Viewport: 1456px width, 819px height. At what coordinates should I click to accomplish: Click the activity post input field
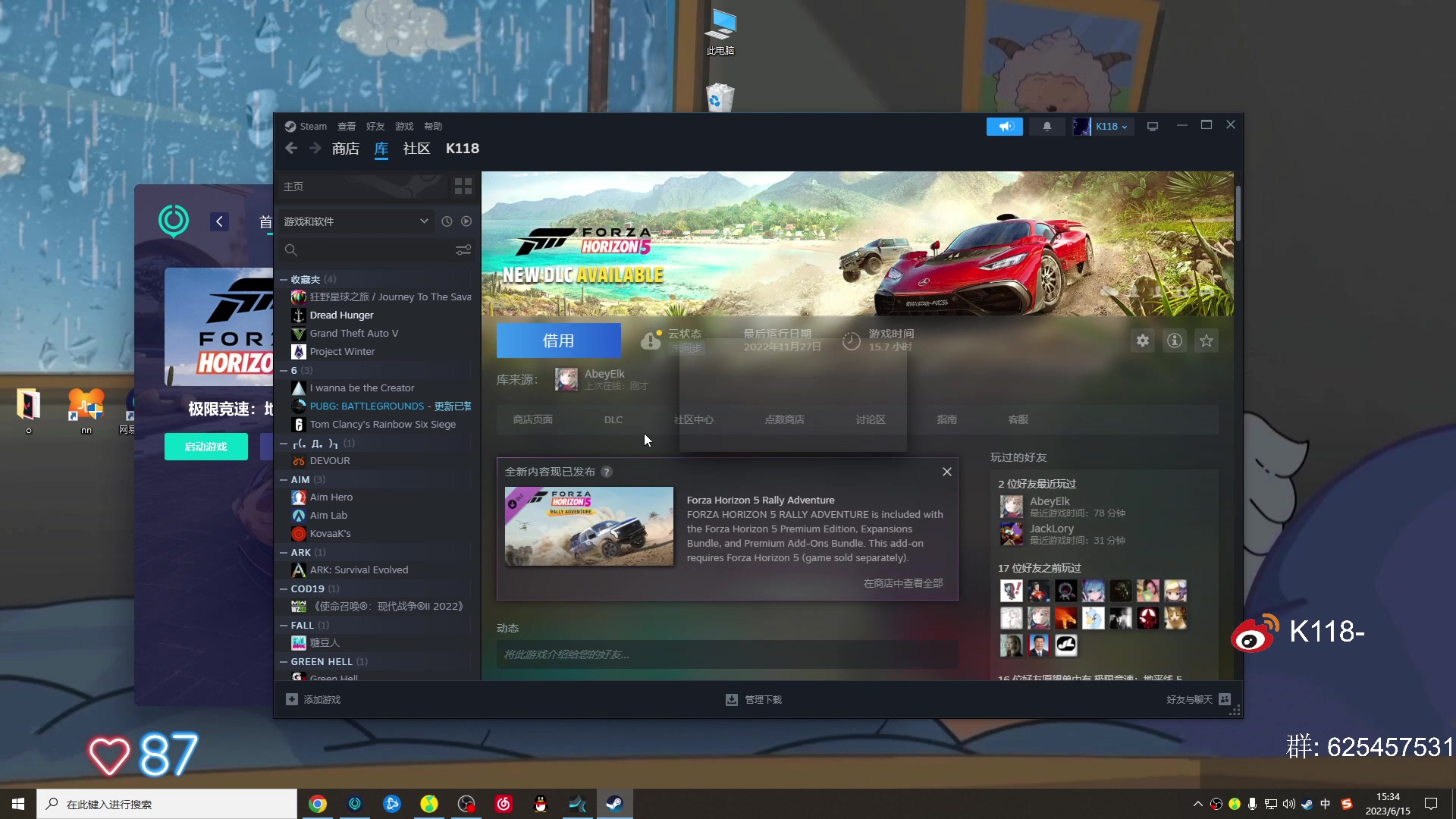pyautogui.click(x=727, y=654)
